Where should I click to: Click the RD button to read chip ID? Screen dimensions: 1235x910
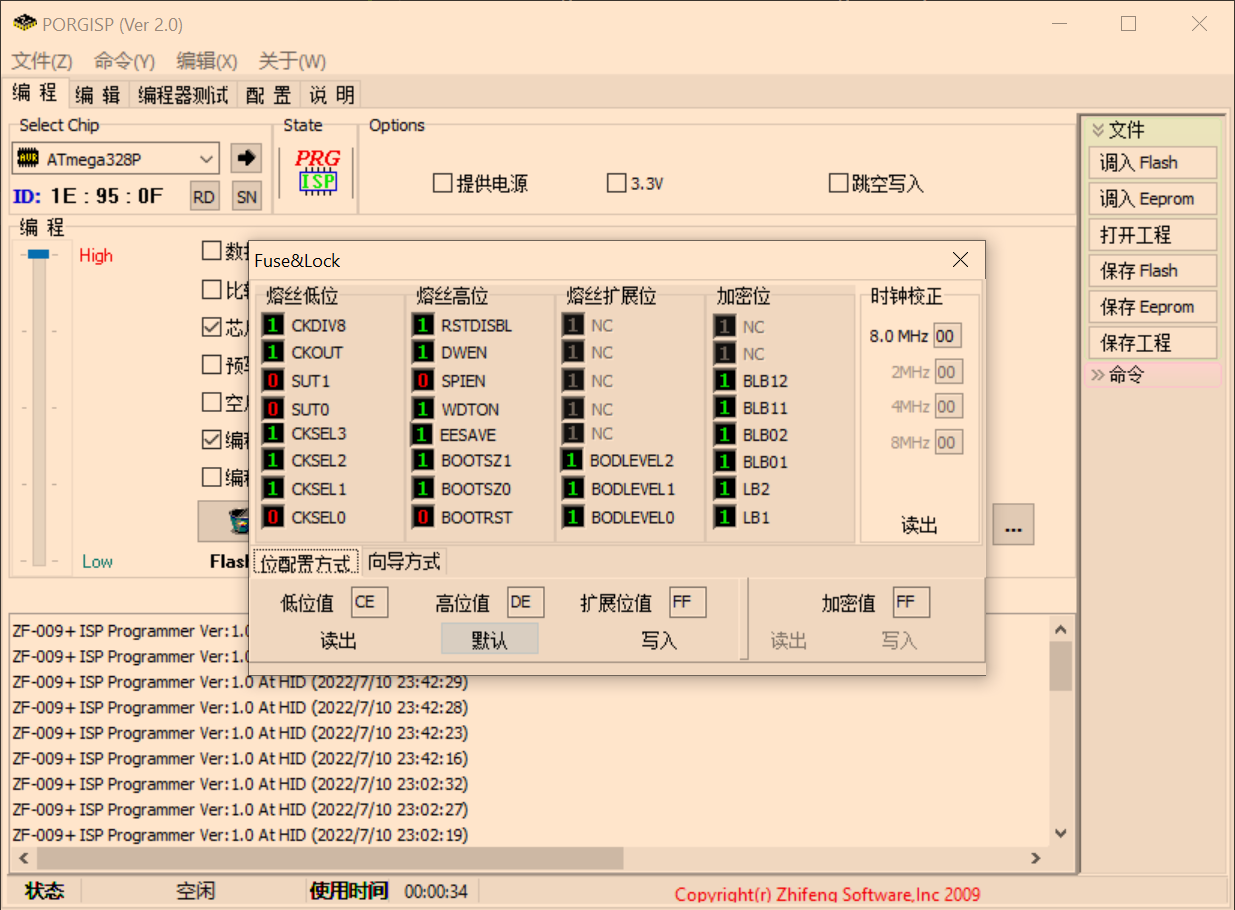click(204, 197)
